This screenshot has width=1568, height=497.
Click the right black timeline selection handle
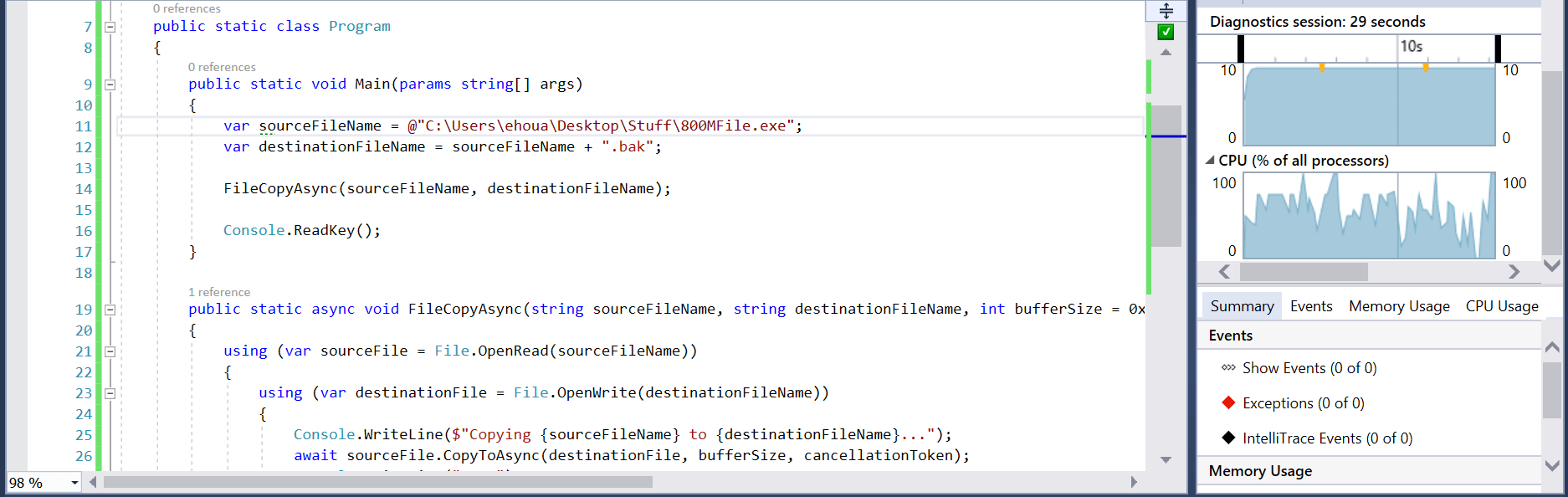pos(1498,49)
